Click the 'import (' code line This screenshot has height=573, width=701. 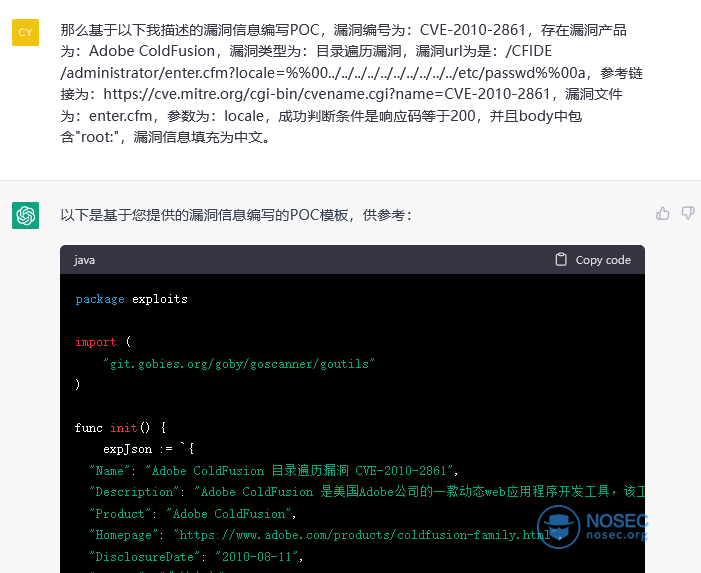103,342
